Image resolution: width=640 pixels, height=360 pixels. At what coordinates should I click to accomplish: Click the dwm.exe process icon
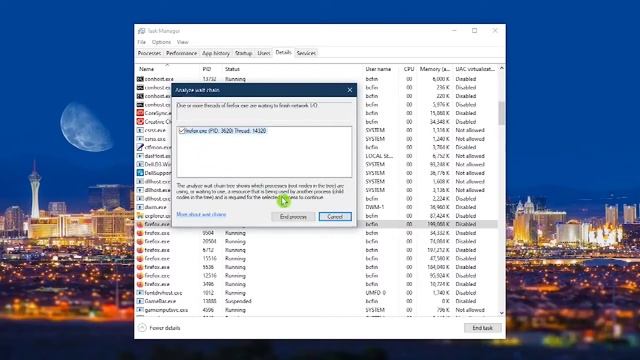click(x=140, y=207)
